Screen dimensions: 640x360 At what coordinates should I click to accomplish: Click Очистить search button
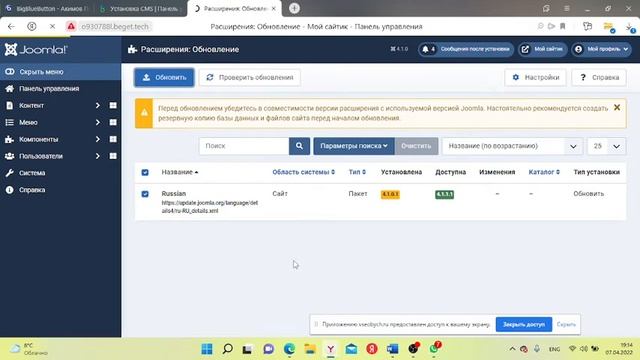(x=416, y=146)
